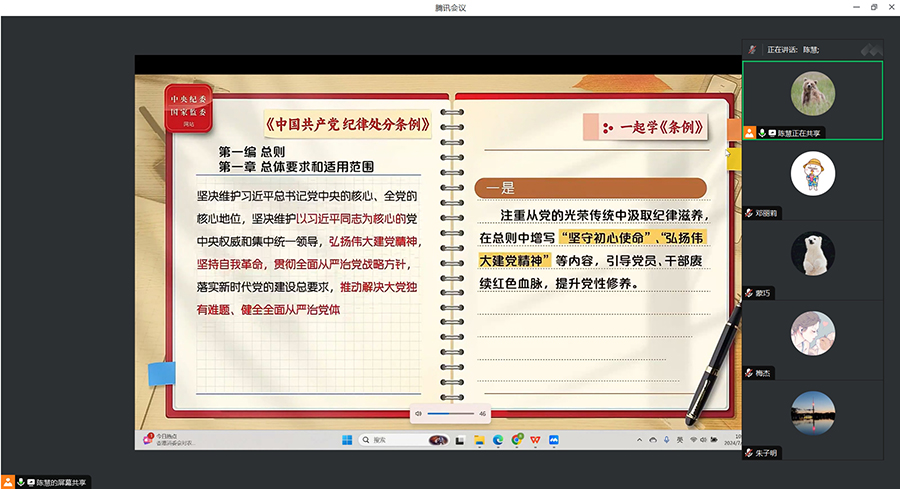Open File Explorer from the shared taskbar
Image resolution: width=900 pixels, height=489 pixels.
[x=479, y=439]
